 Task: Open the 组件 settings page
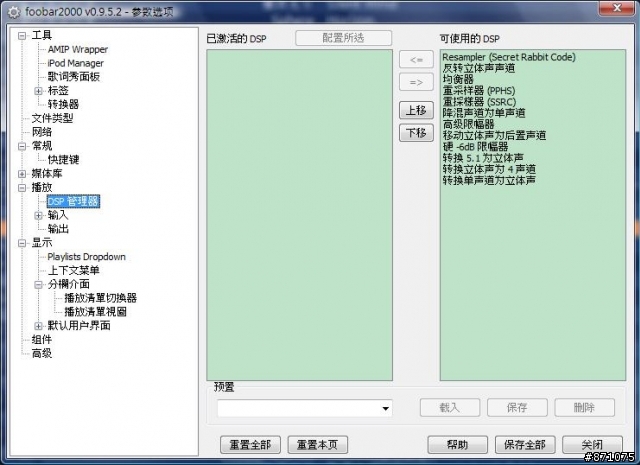point(42,340)
